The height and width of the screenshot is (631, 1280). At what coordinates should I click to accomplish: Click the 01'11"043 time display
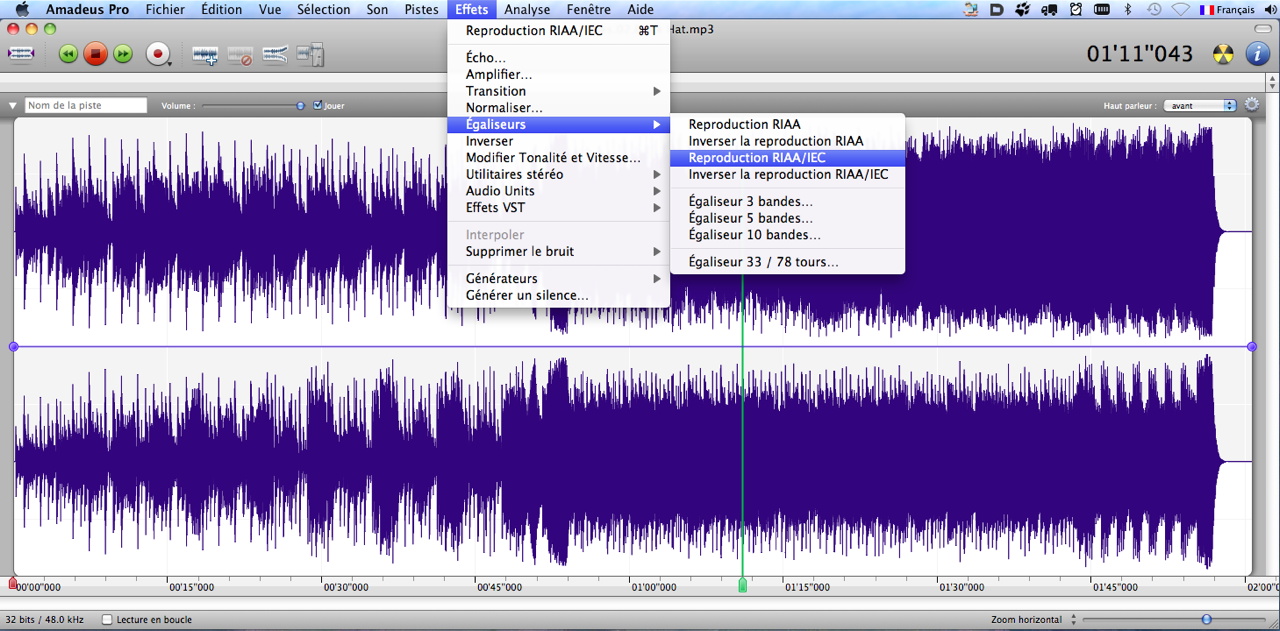[x=1140, y=54]
